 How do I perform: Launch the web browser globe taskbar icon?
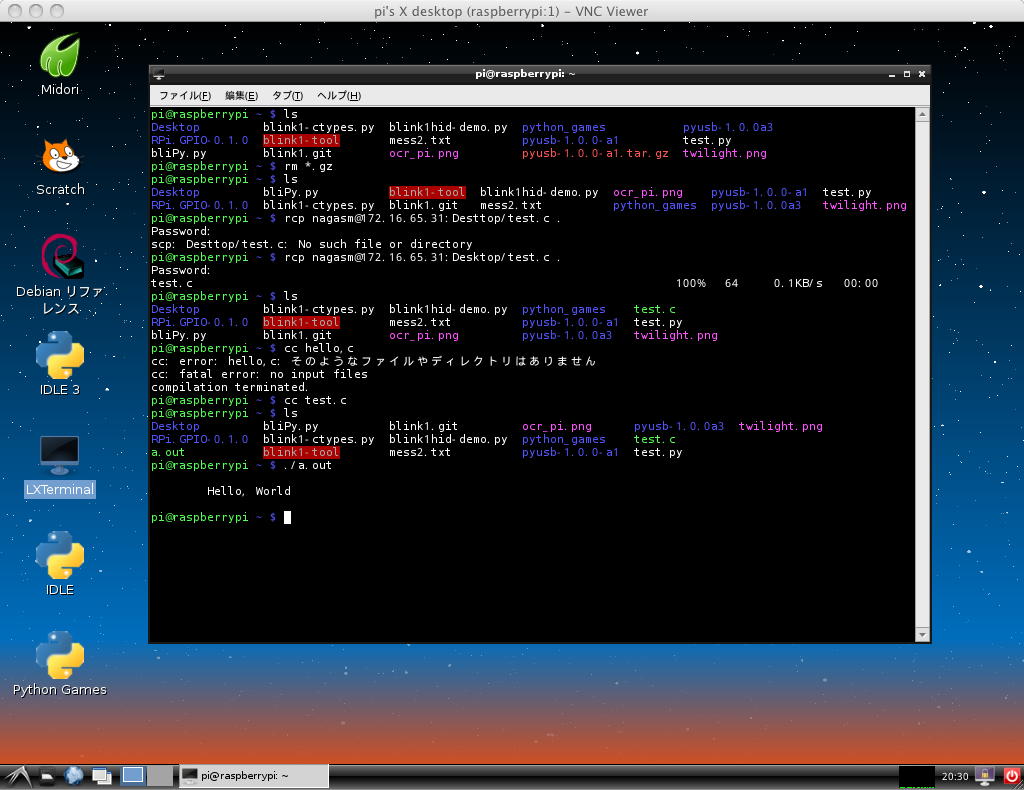coord(74,776)
